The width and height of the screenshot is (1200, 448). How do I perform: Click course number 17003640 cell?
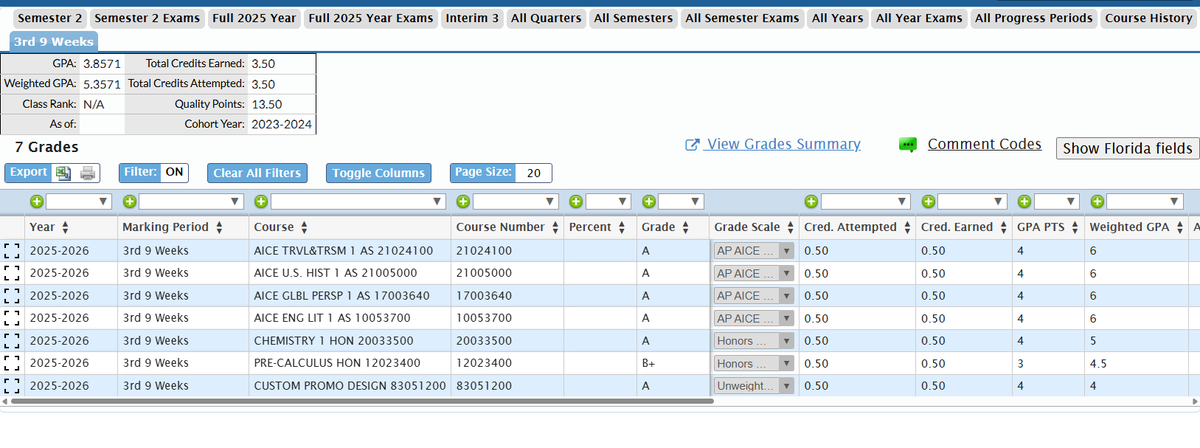(x=506, y=295)
